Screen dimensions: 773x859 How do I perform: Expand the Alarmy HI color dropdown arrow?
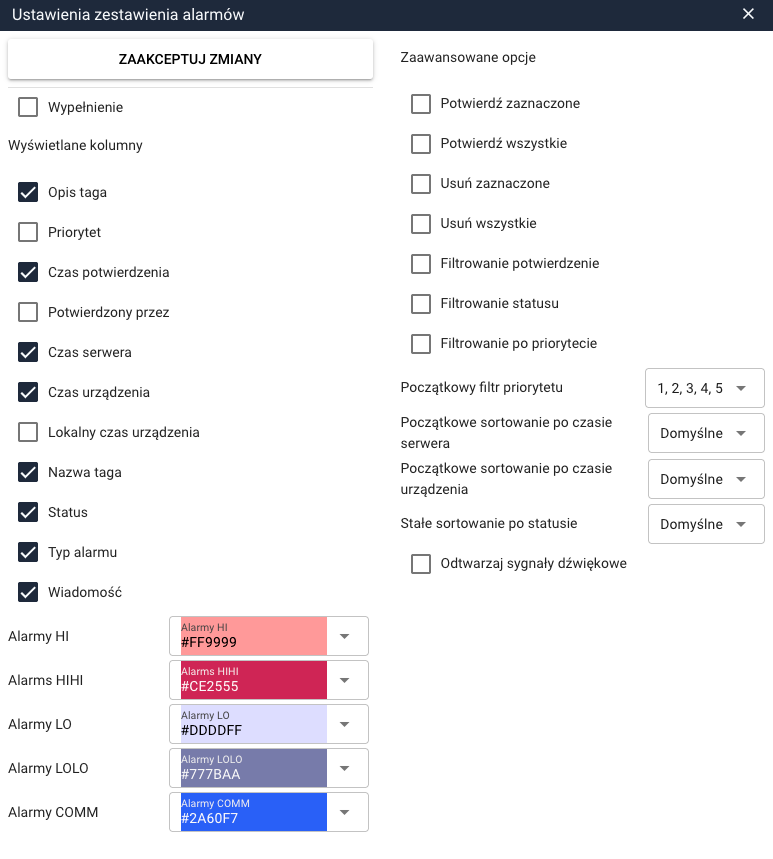pyautogui.click(x=344, y=636)
